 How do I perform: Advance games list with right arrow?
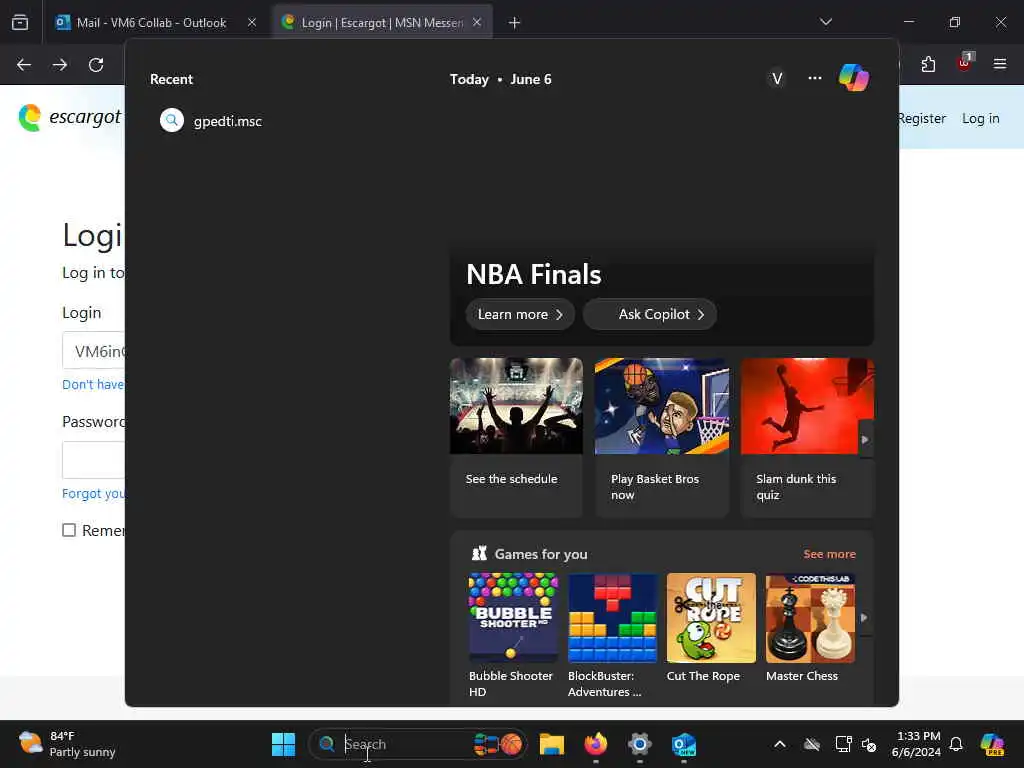point(864,618)
